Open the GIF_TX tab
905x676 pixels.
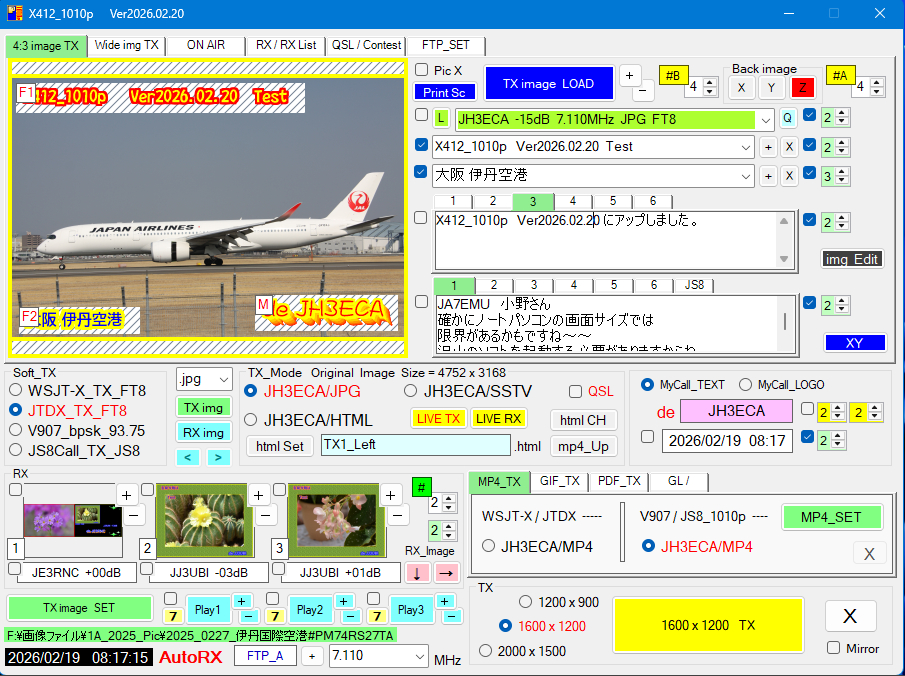tap(559, 481)
